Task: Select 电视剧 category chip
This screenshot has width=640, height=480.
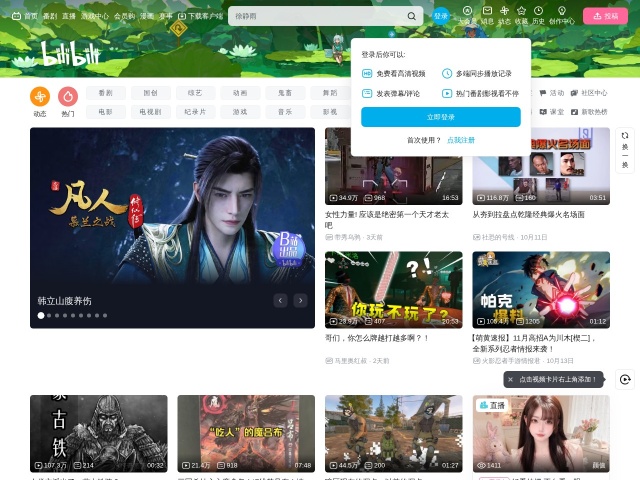Action: 151,112
